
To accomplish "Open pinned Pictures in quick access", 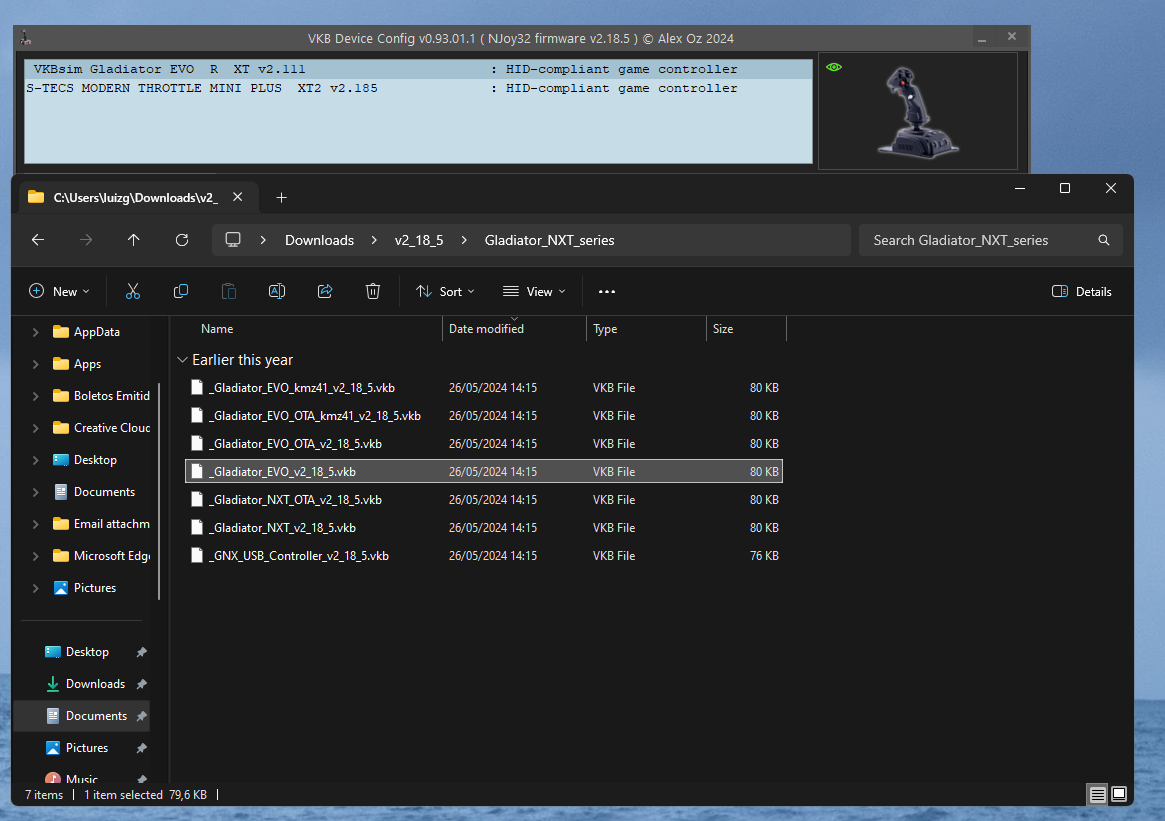I will [87, 747].
